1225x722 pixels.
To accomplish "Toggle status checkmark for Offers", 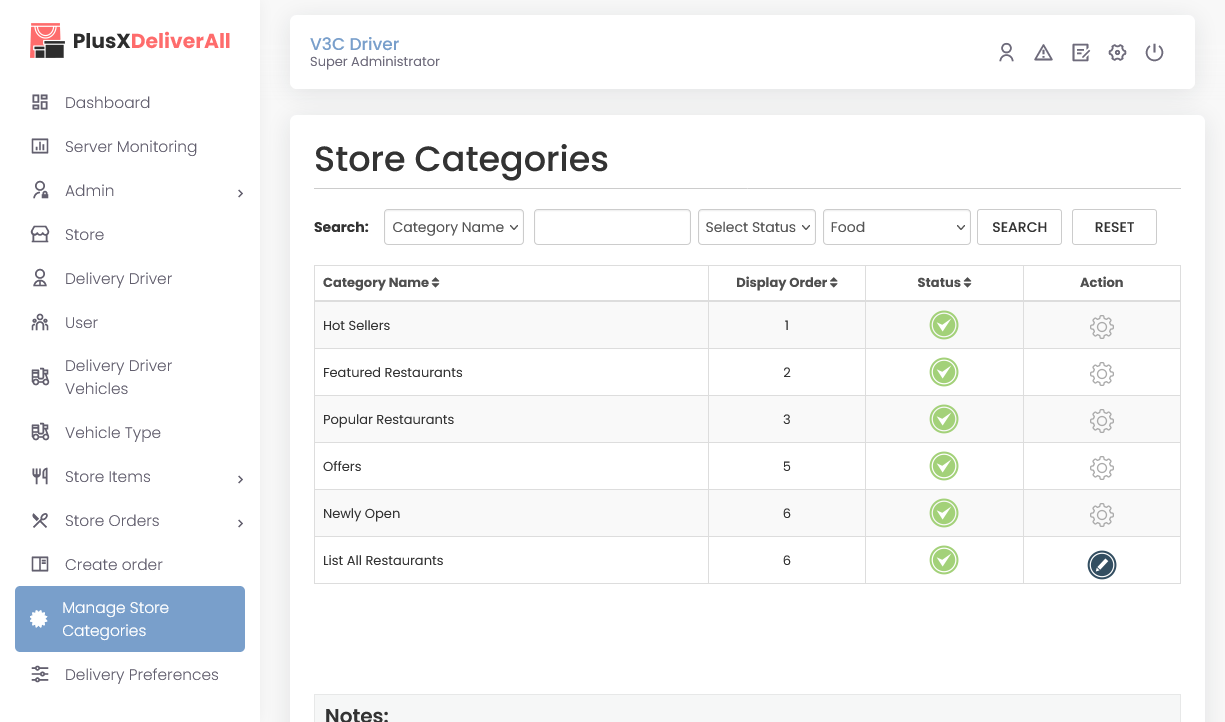I will coord(944,466).
